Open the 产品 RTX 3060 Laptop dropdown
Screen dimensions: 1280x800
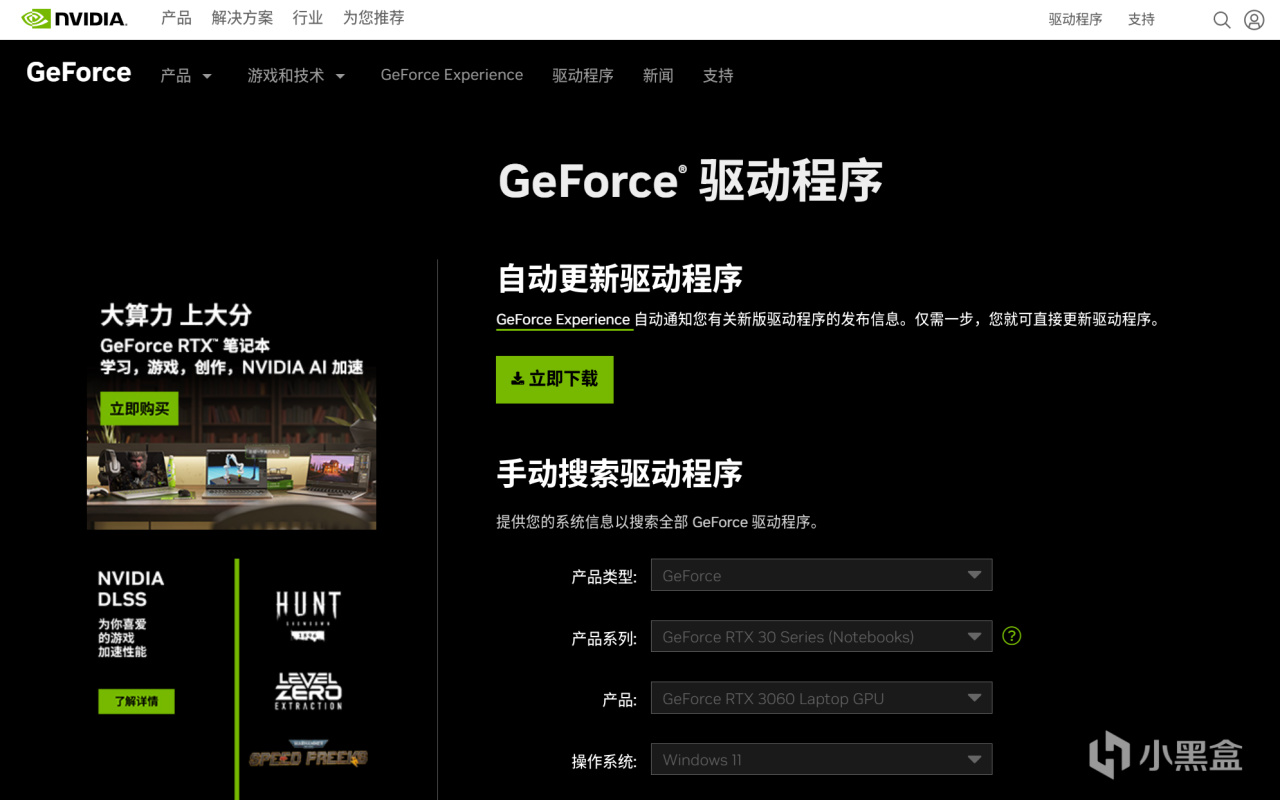click(x=821, y=698)
